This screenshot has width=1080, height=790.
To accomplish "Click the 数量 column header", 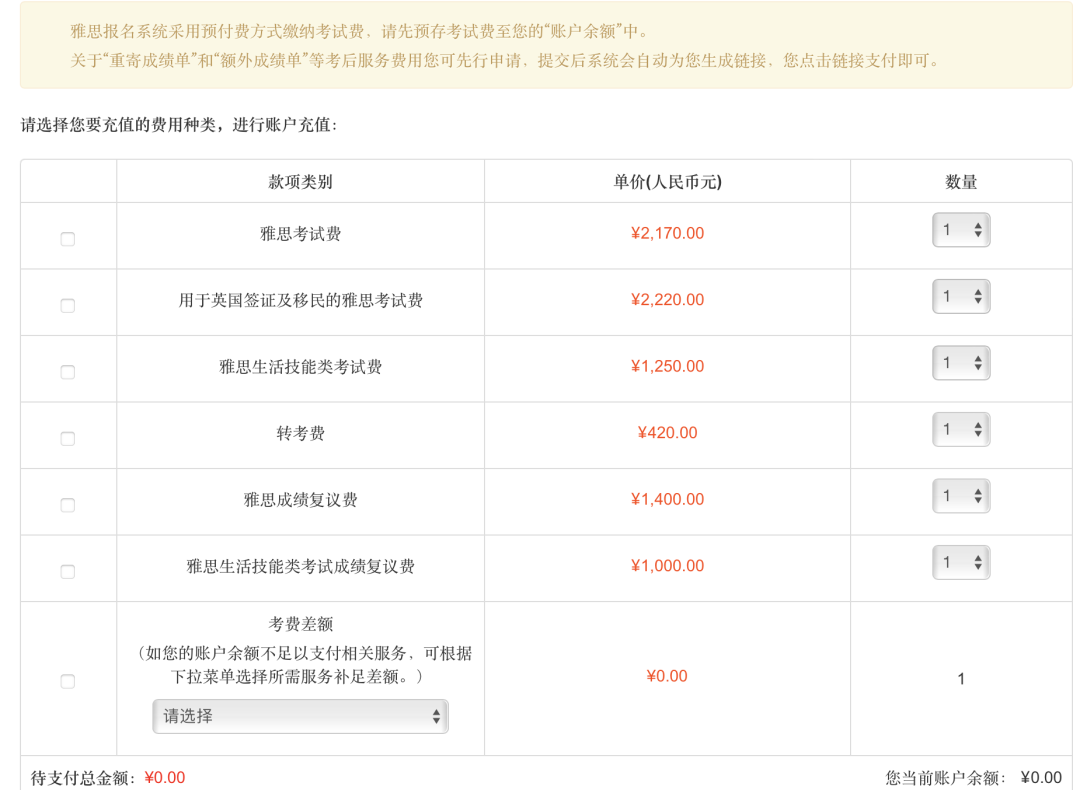I will point(961,182).
